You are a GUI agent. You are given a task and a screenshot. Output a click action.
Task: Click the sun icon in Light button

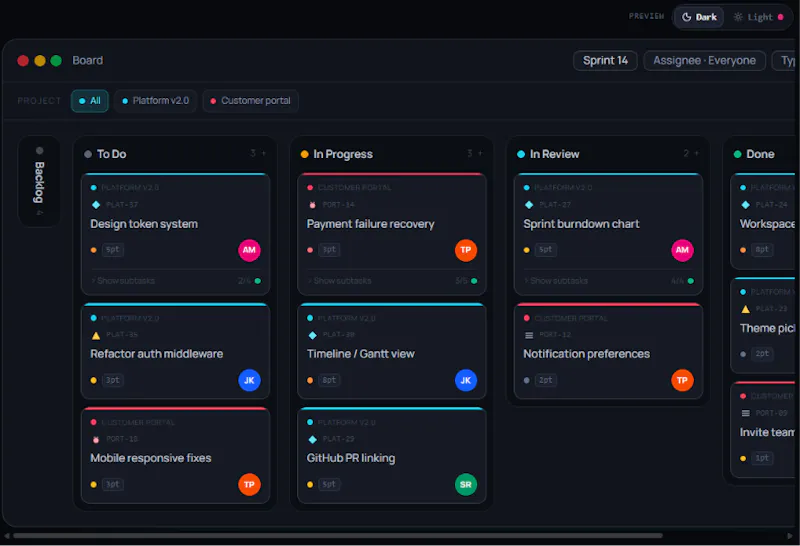(738, 17)
